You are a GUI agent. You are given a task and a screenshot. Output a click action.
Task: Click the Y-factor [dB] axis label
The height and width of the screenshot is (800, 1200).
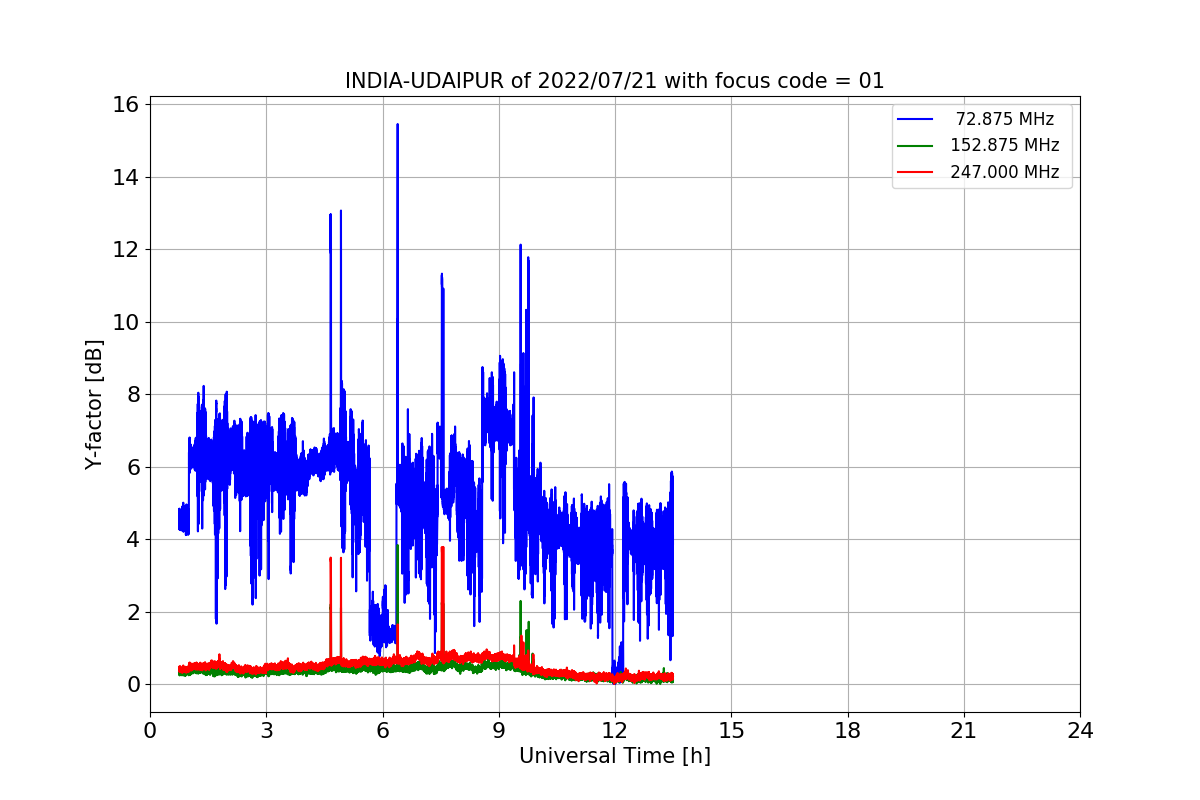pyautogui.click(x=94, y=405)
